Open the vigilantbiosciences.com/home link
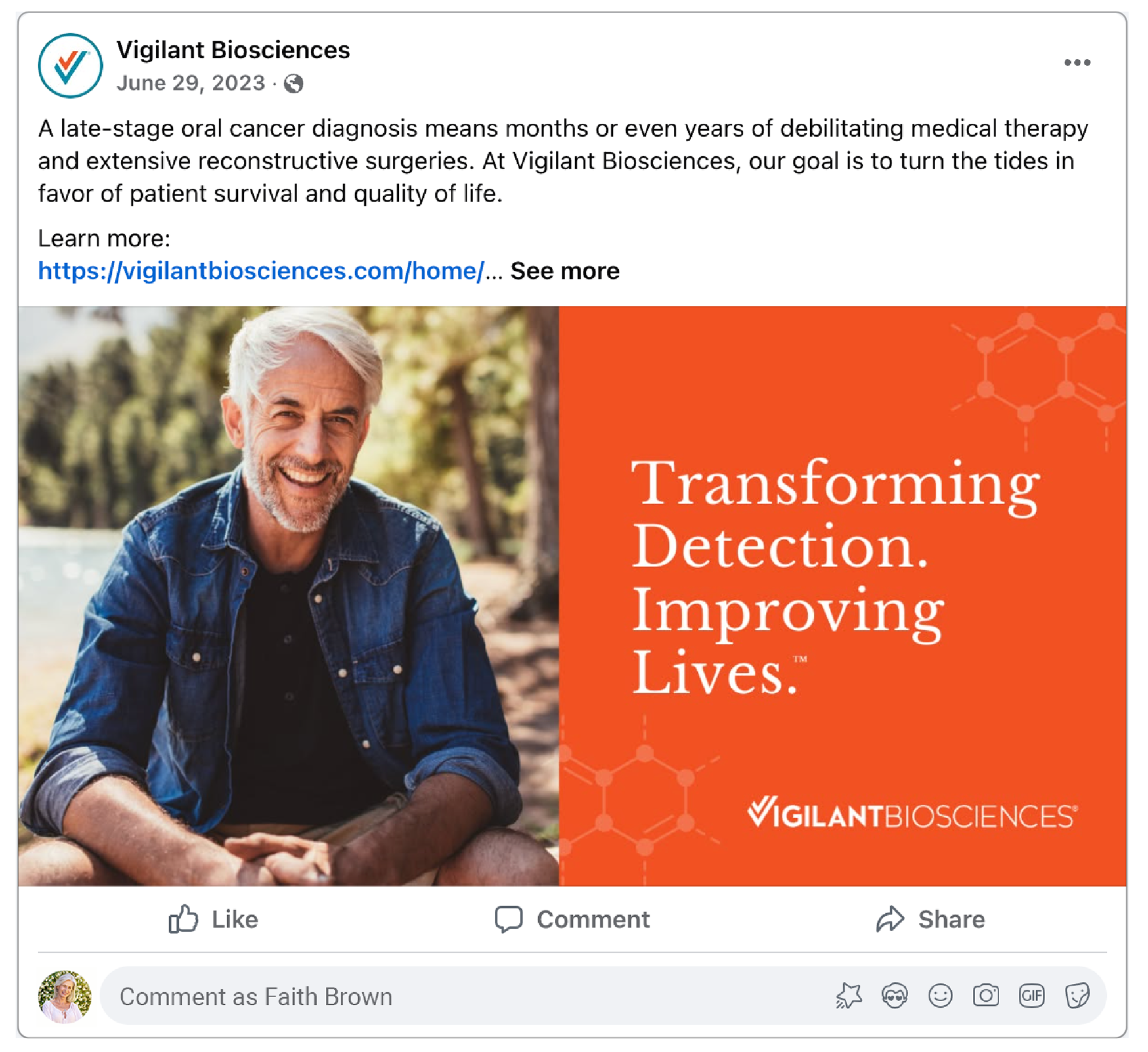Image resolution: width=1148 pixels, height=1052 pixels. click(x=261, y=271)
